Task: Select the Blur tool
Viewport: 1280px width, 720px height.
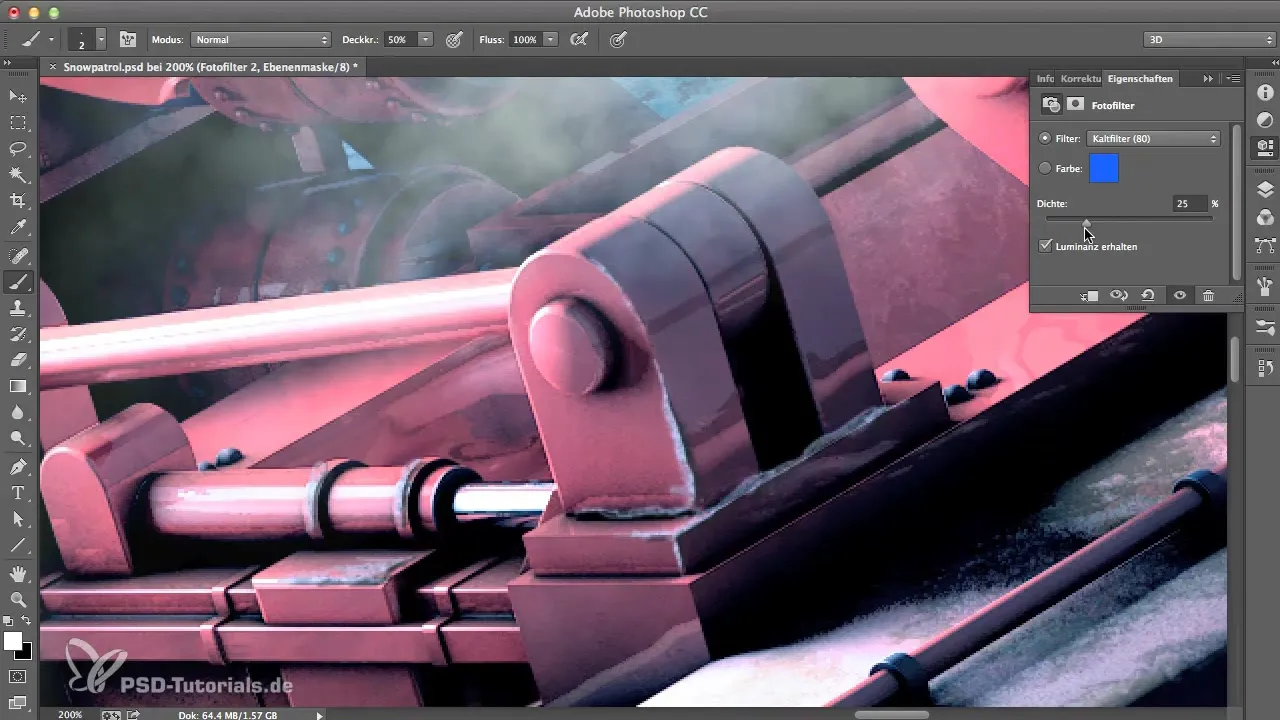Action: click(18, 412)
